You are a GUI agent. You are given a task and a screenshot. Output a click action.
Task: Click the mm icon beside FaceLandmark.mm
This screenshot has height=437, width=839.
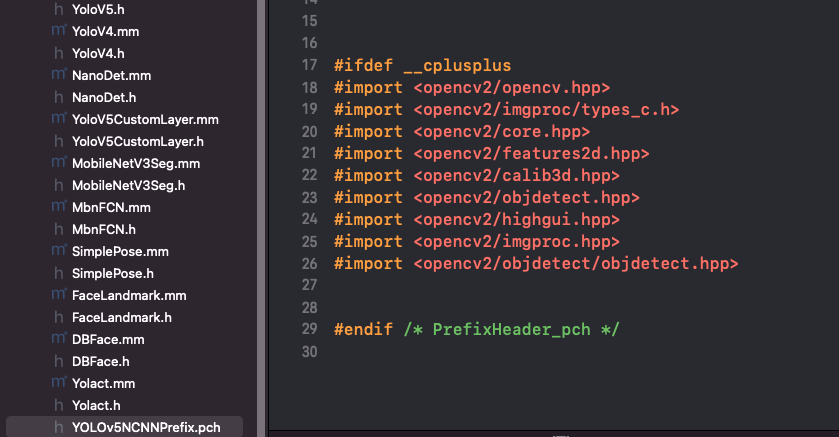59,294
